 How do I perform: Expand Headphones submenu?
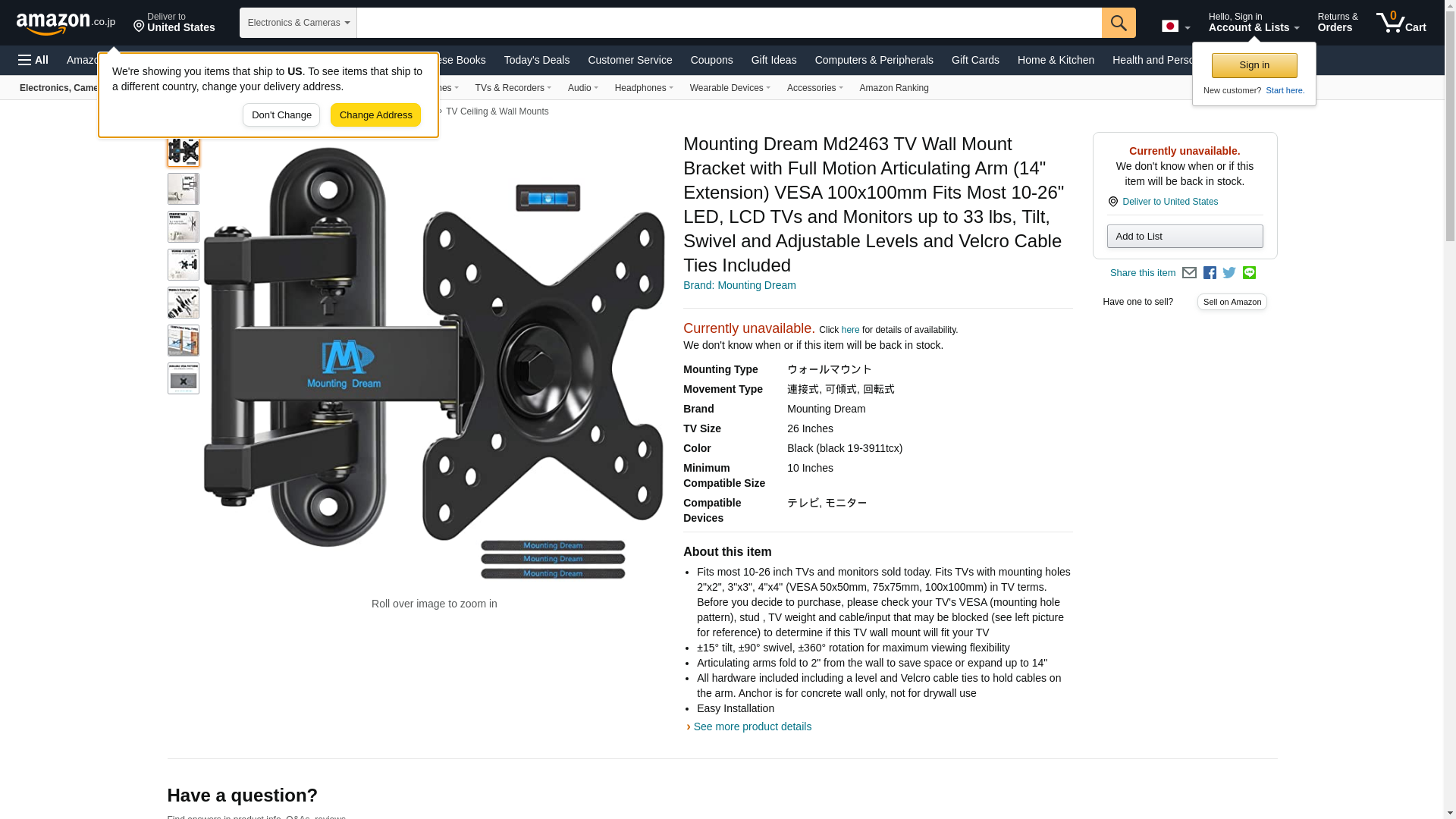[644, 88]
